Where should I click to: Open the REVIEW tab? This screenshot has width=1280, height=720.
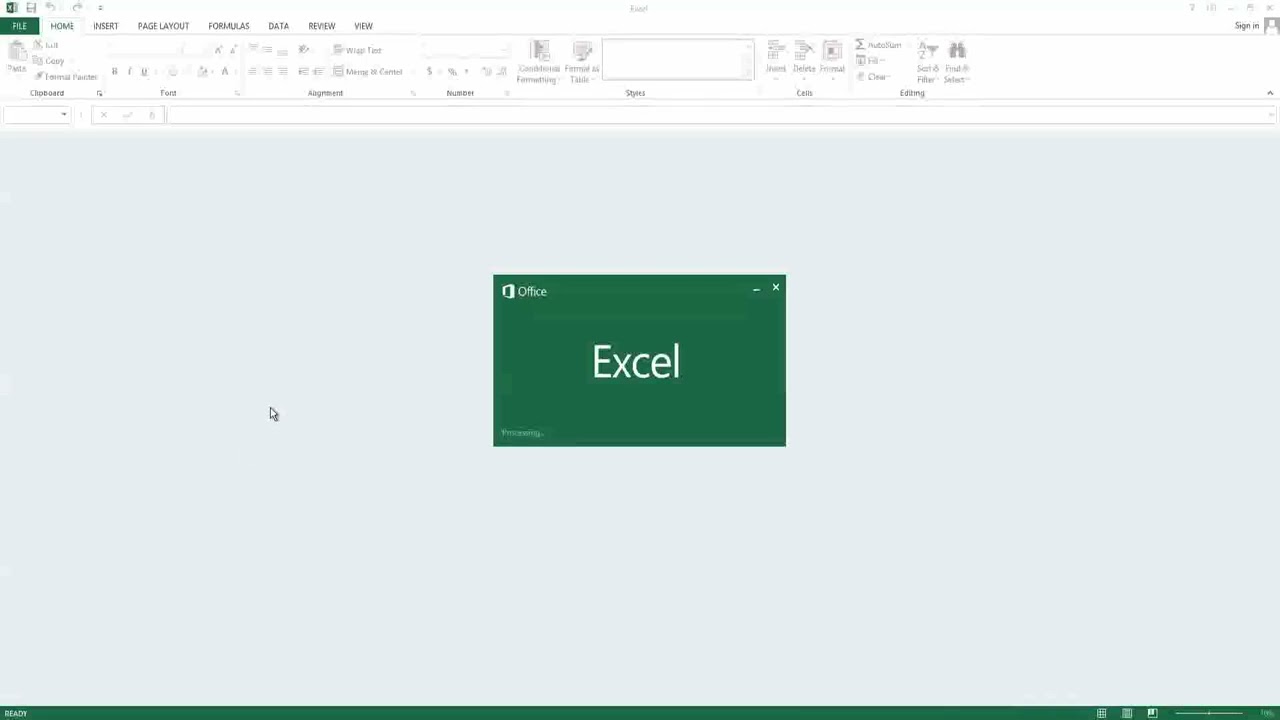(x=321, y=26)
